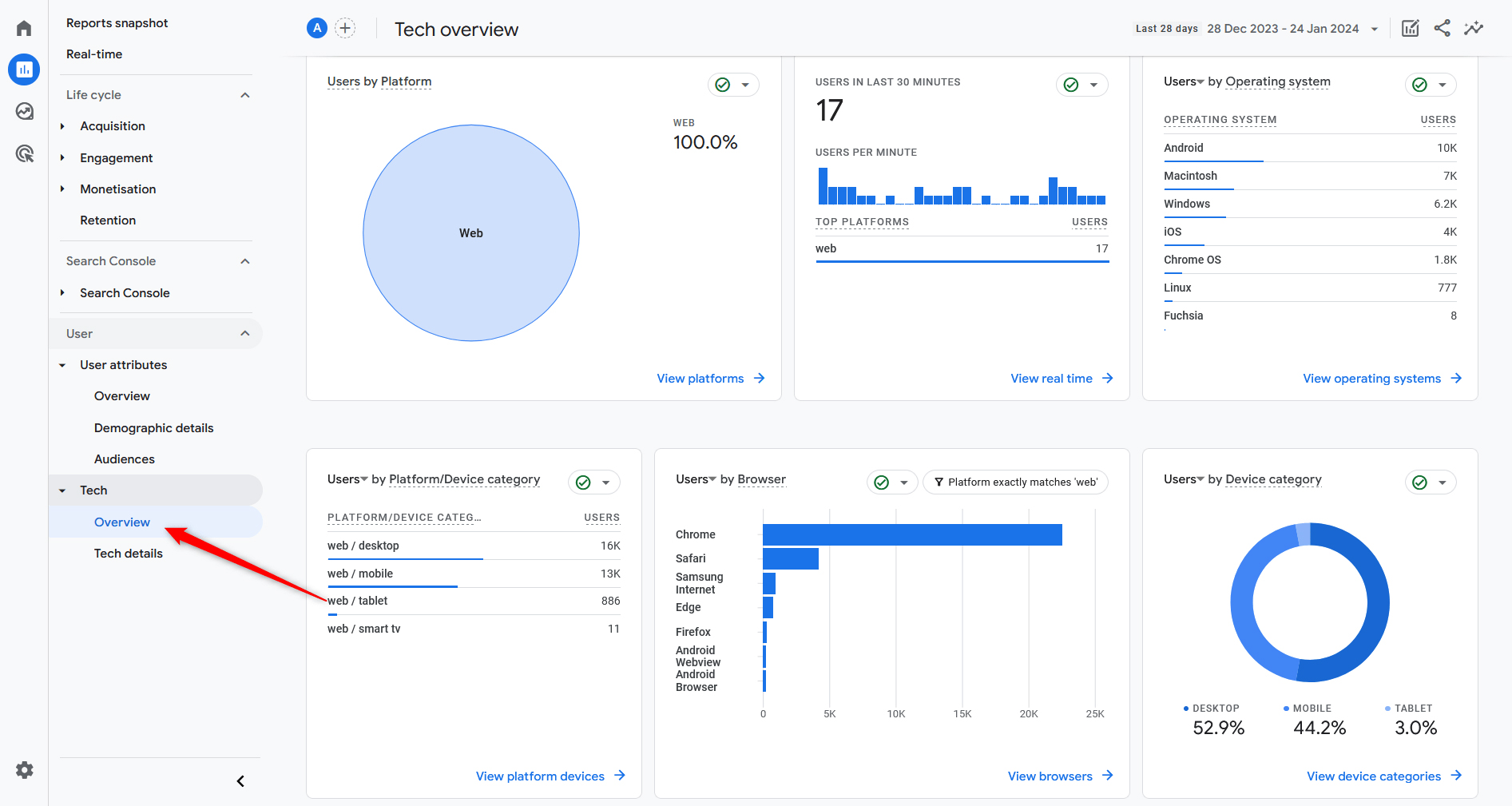Collapse the Life cycle section
The image size is (1512, 806).
[x=245, y=94]
